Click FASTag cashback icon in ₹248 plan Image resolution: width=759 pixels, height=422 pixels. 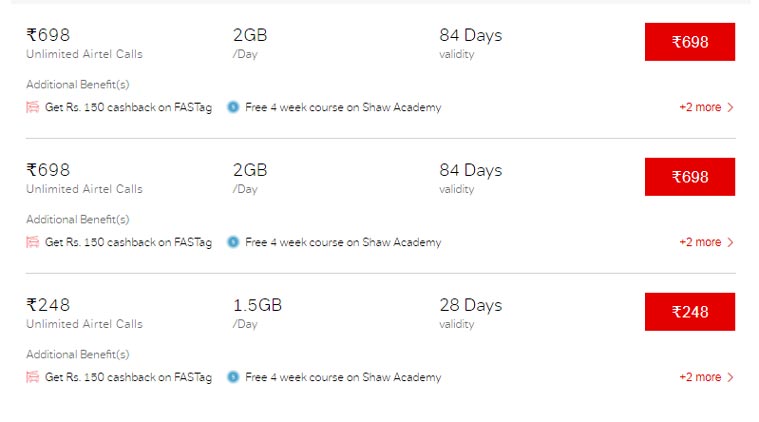point(33,377)
